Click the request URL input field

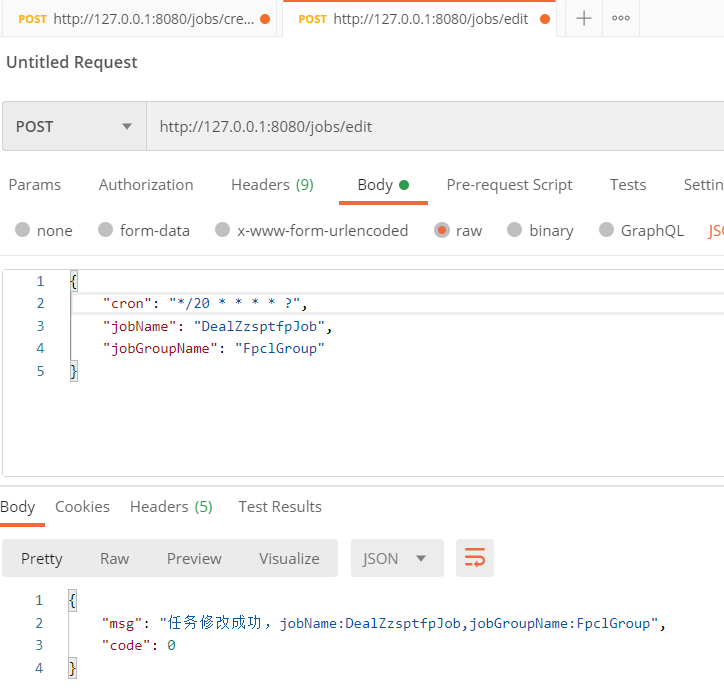[435, 127]
